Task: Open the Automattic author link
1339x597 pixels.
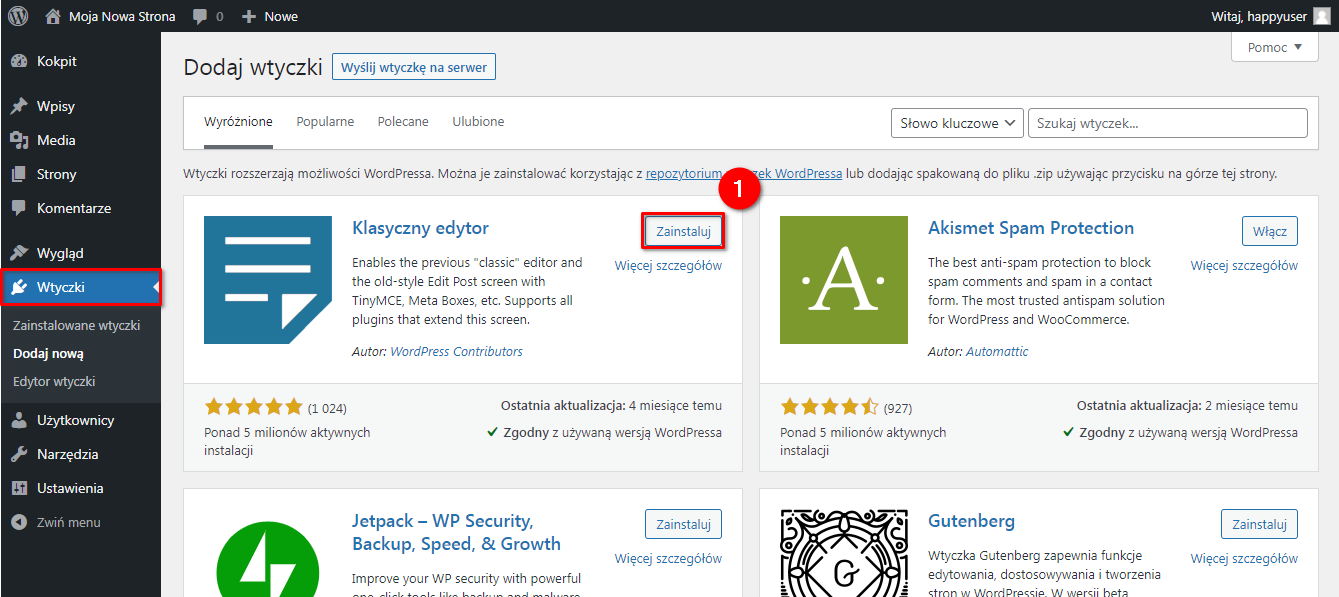Action: 997,351
